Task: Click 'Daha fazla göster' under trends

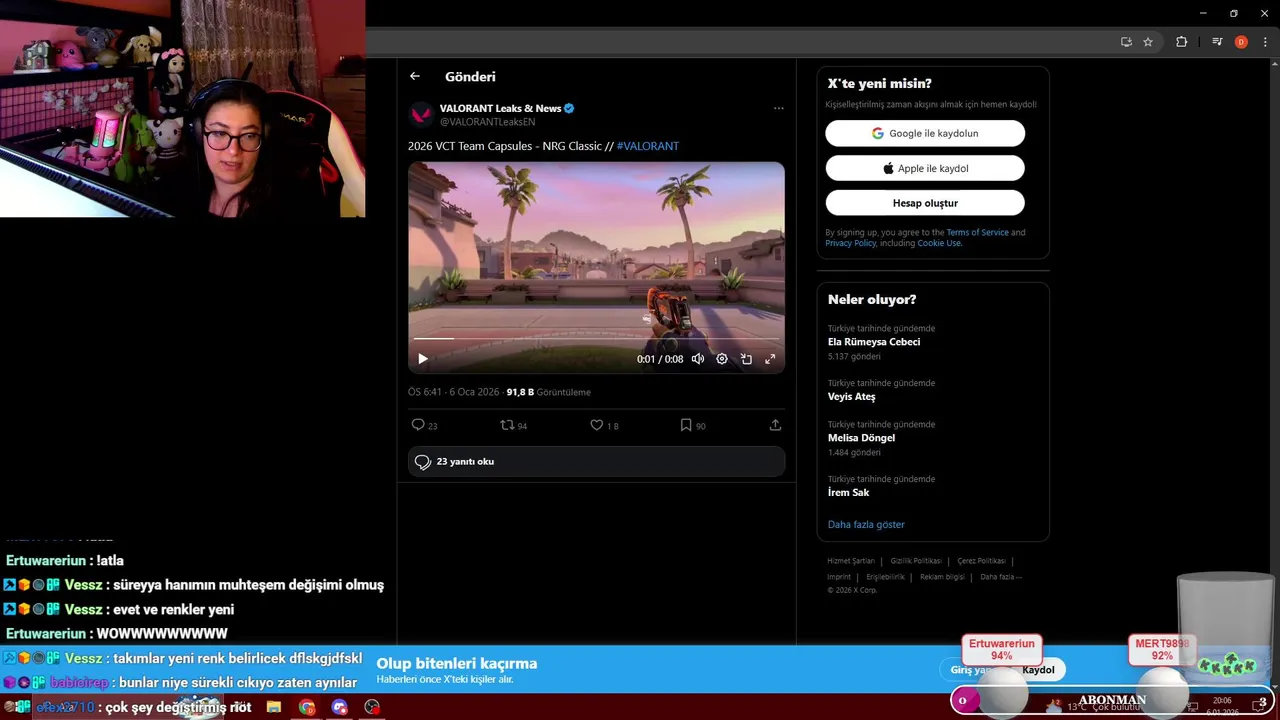Action: coord(866,524)
